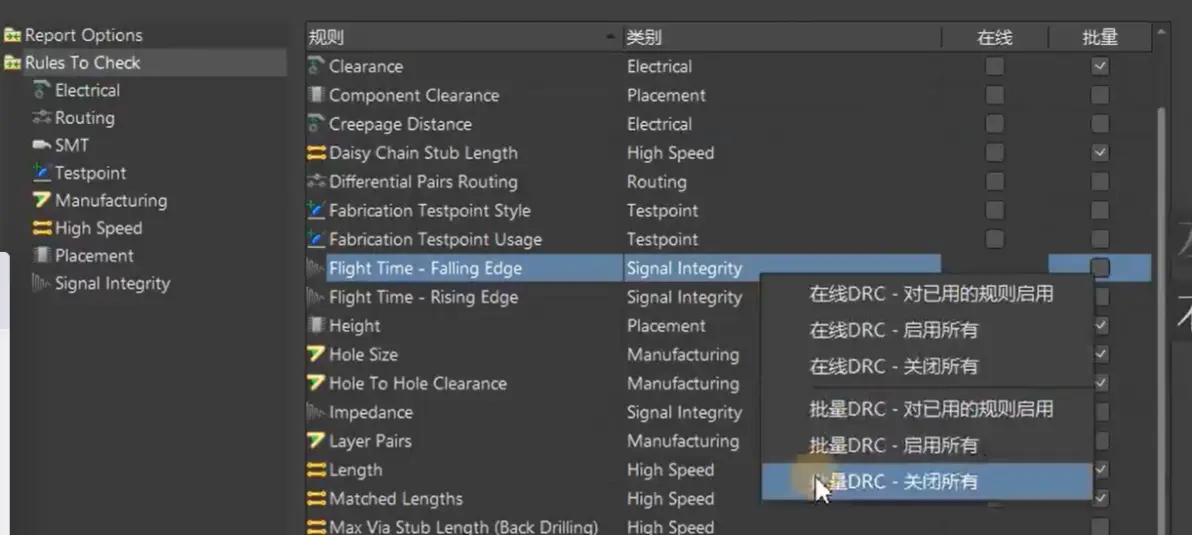Click the Manufacturing icon in left tree
The width and height of the screenshot is (1192, 535).
tap(42, 200)
